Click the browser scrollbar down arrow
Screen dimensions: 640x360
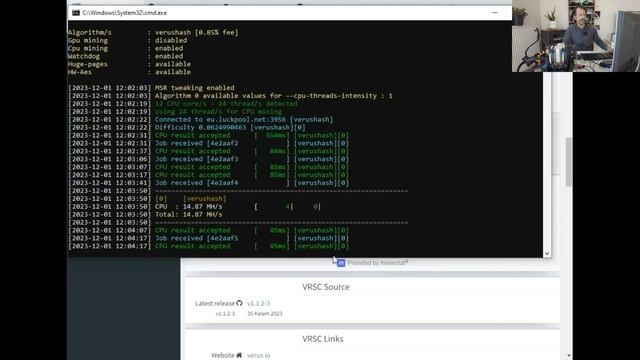click(569, 356)
